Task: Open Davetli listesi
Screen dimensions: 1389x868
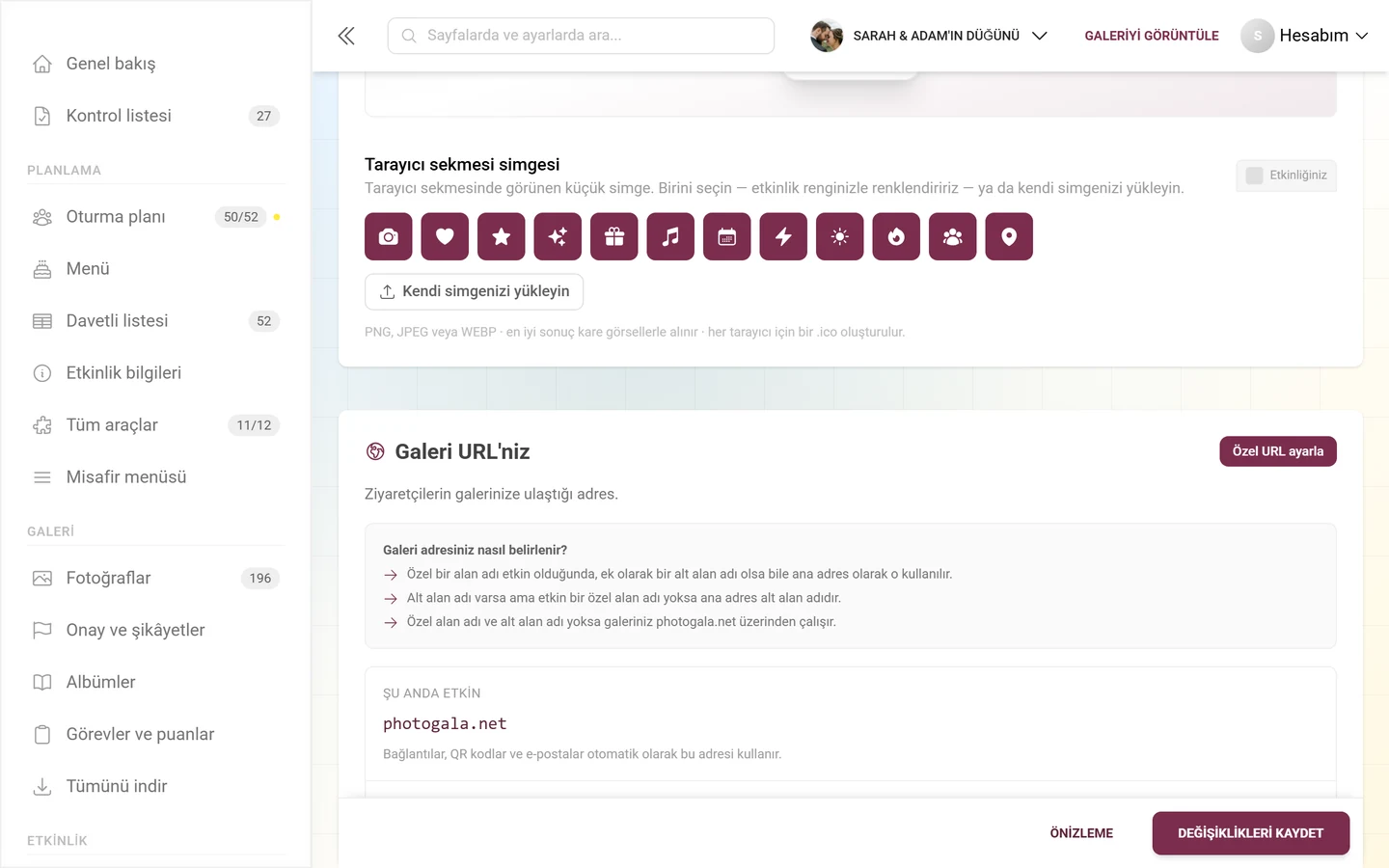Action: [x=155, y=321]
